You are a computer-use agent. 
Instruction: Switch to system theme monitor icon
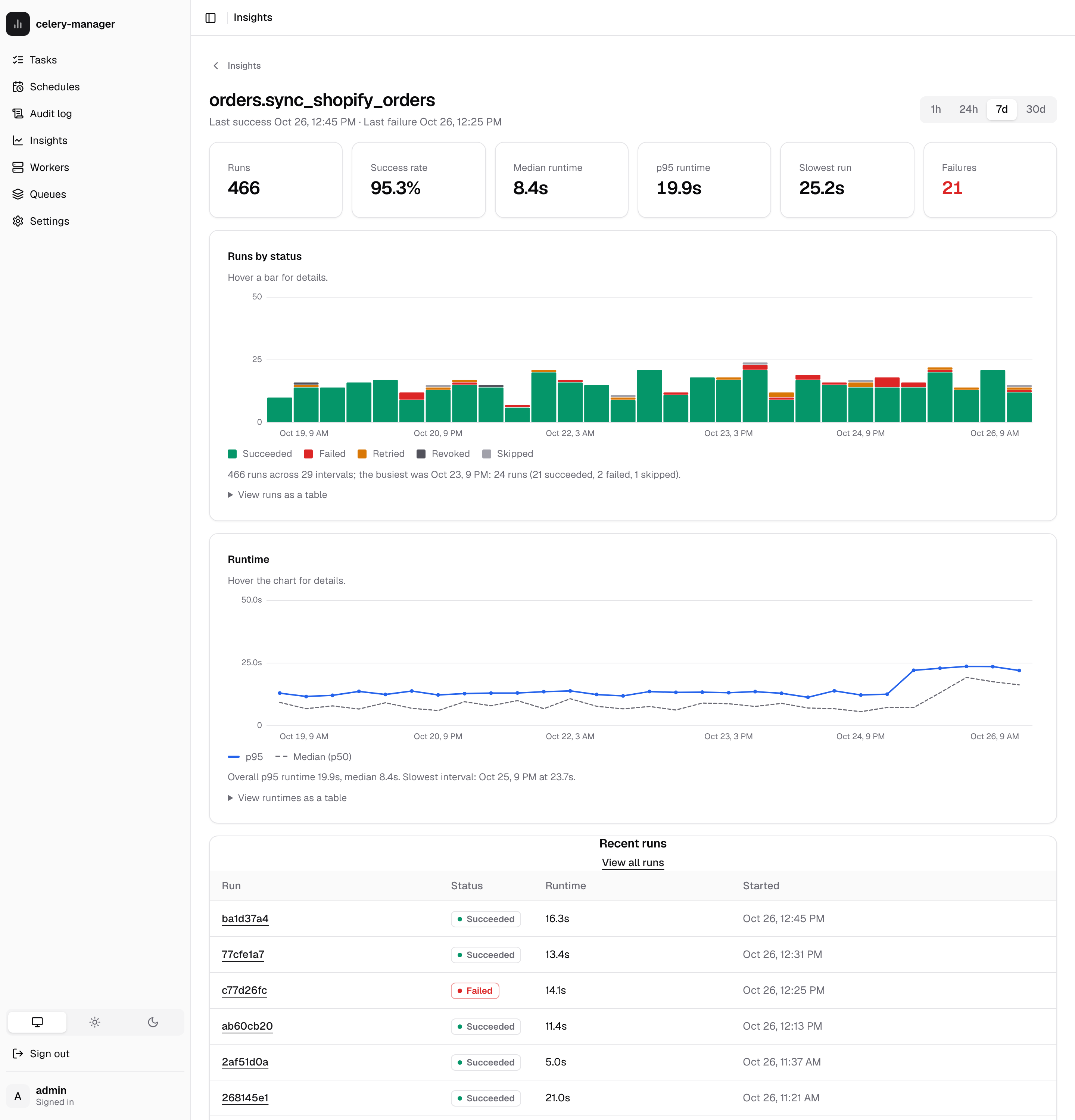37,1022
